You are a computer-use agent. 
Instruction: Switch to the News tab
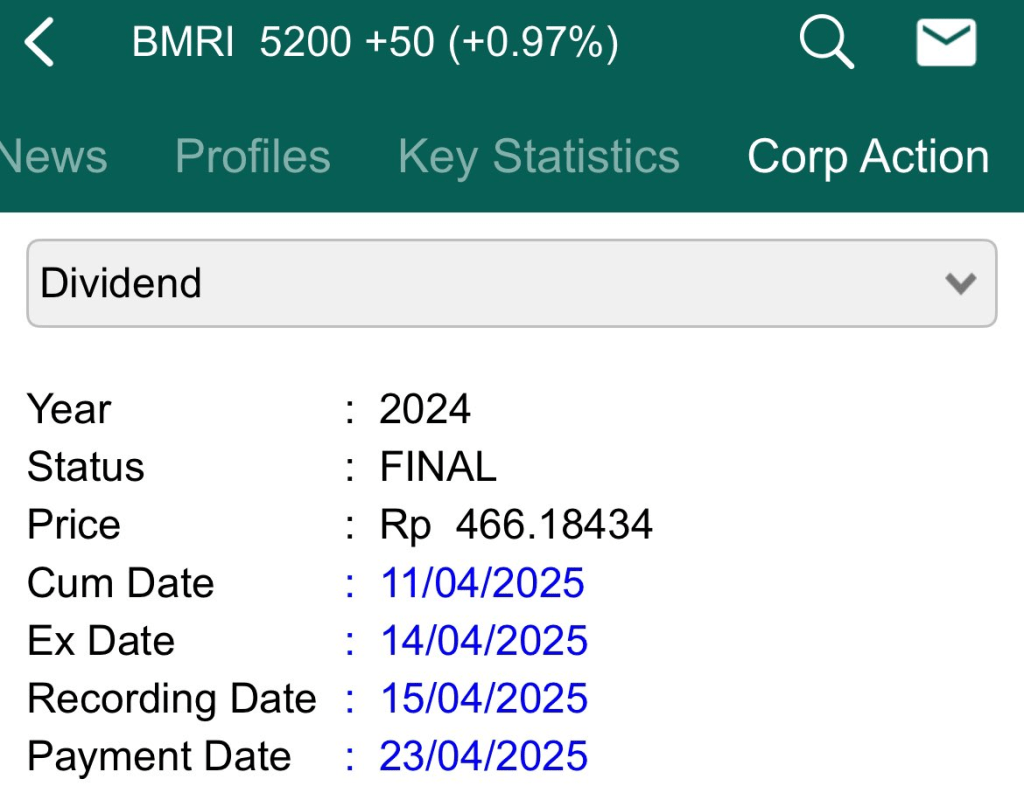pyautogui.click(x=52, y=157)
